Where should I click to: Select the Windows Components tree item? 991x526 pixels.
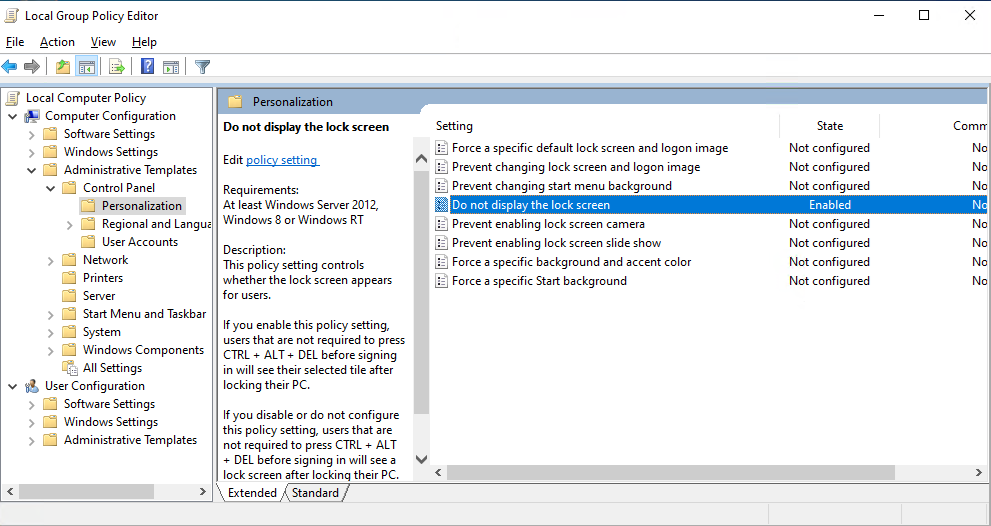[143, 350]
